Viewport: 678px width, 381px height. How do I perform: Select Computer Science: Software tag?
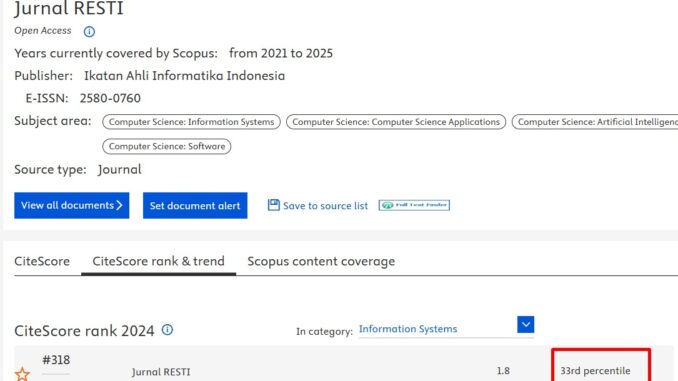(x=166, y=146)
